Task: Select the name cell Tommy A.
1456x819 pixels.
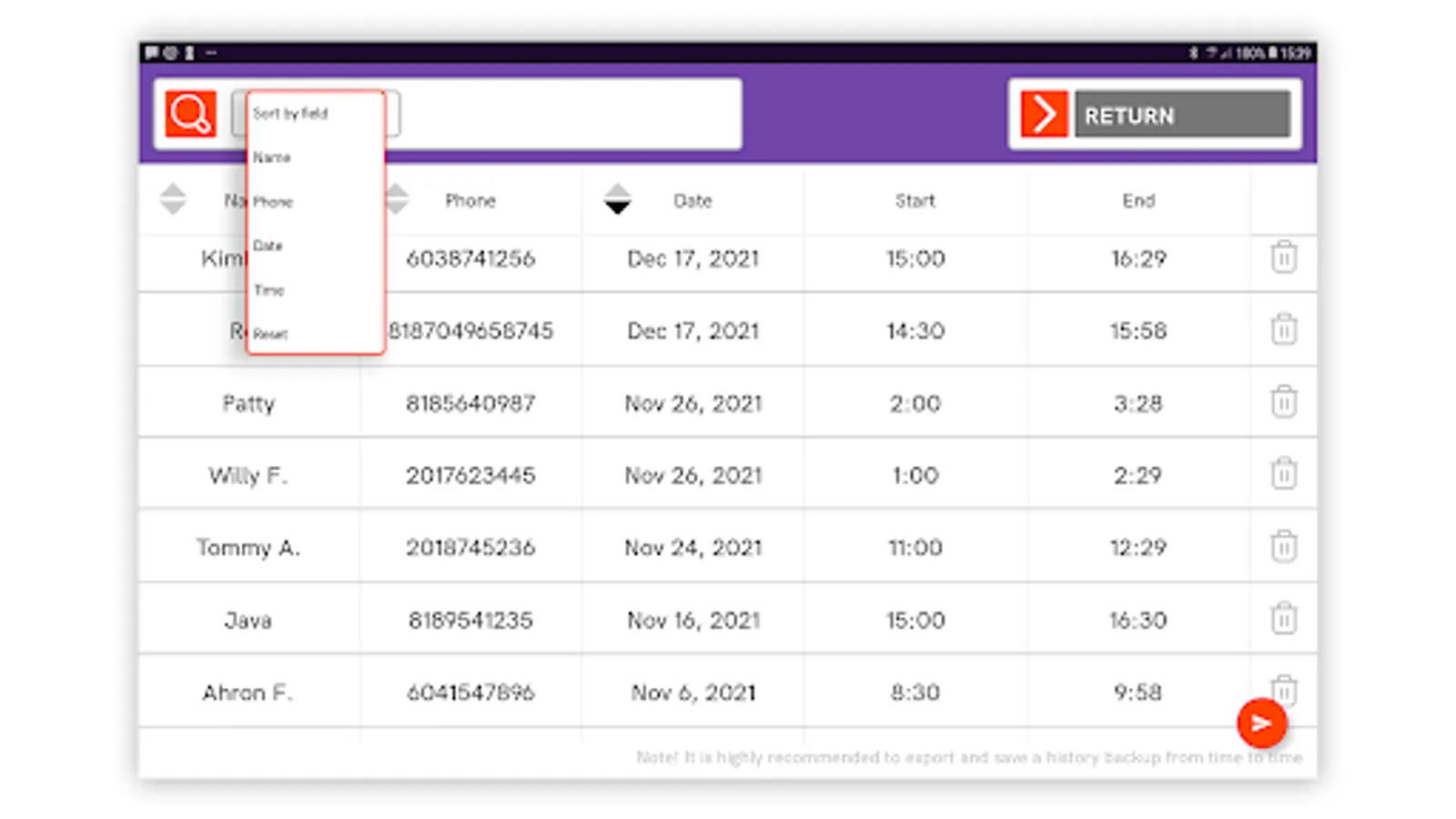Action: pyautogui.click(x=248, y=547)
